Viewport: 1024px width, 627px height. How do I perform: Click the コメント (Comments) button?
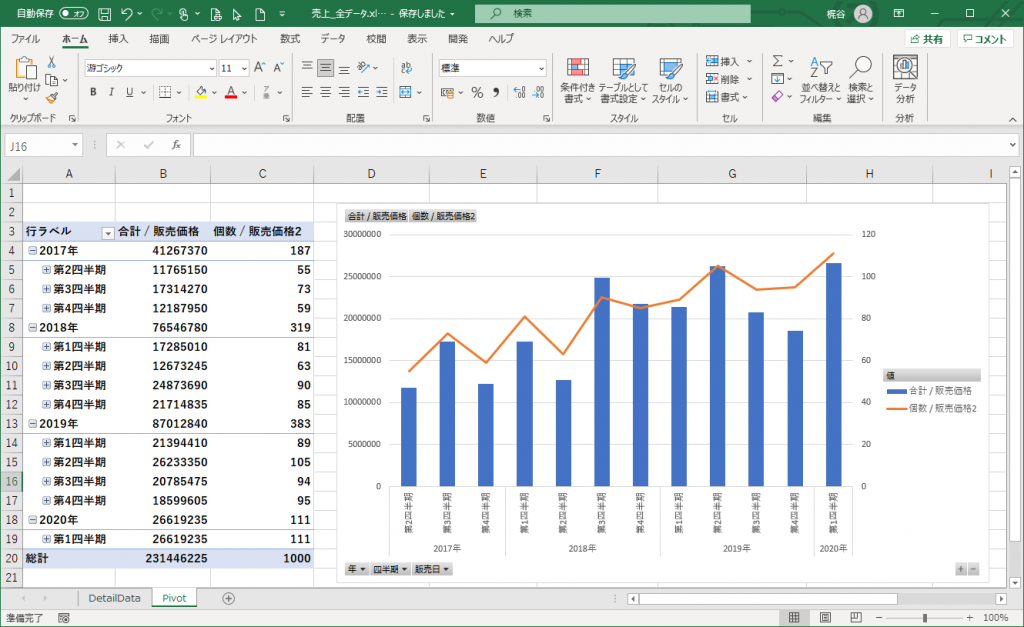(x=984, y=39)
